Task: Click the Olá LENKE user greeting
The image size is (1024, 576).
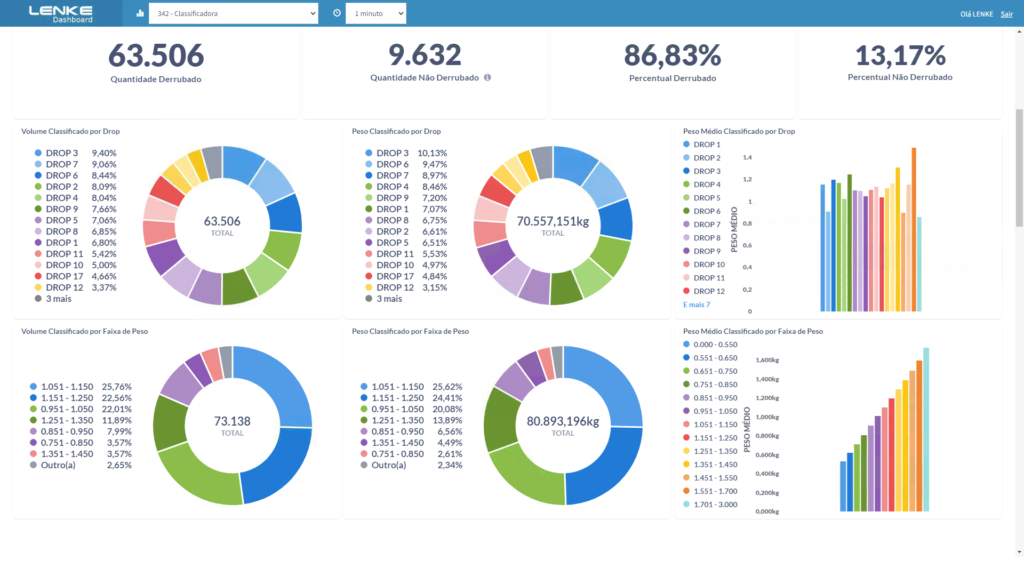Action: (x=976, y=14)
